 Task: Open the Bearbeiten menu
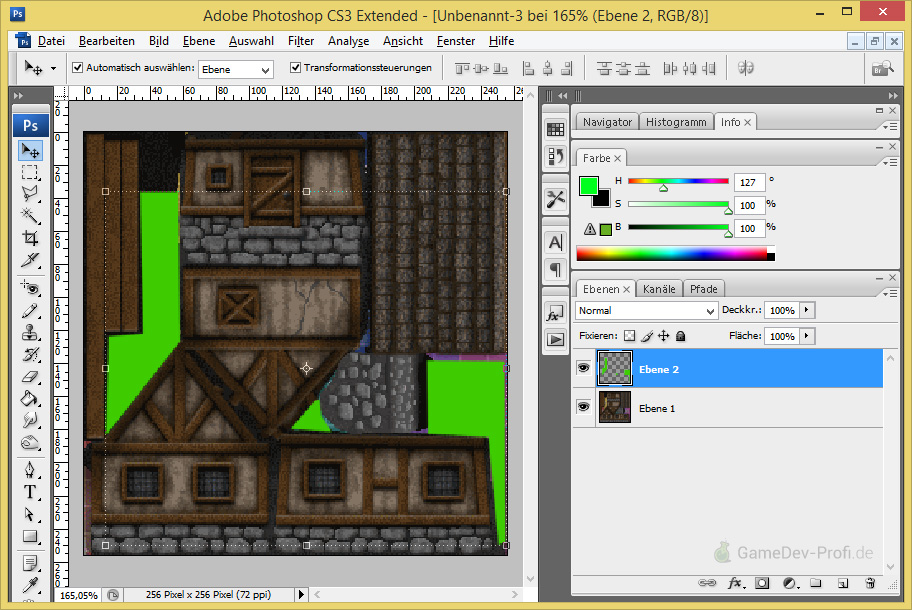click(x=106, y=41)
